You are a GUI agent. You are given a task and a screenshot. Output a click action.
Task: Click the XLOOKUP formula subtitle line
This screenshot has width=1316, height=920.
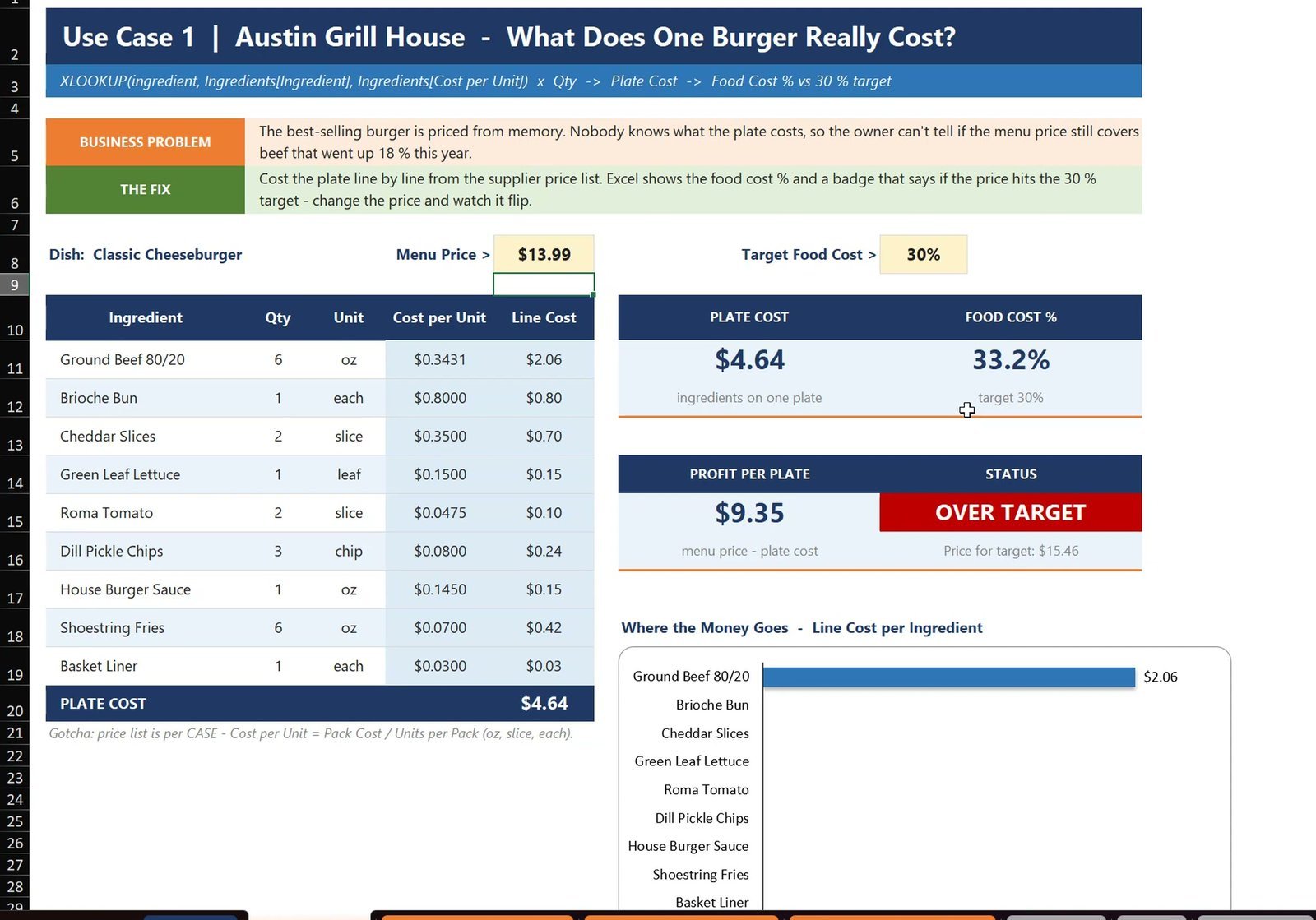(475, 81)
